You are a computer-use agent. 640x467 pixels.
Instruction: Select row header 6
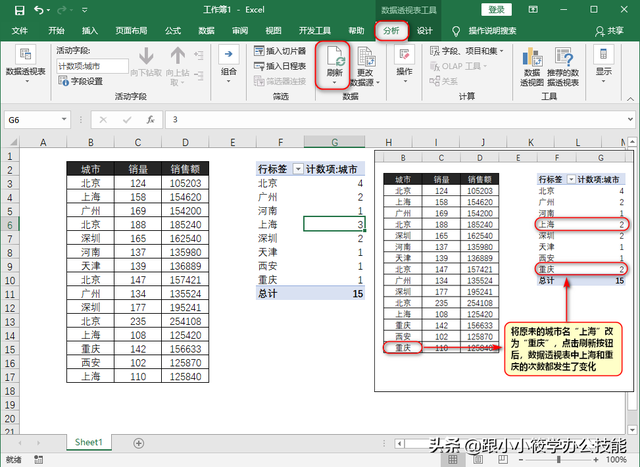[10, 225]
